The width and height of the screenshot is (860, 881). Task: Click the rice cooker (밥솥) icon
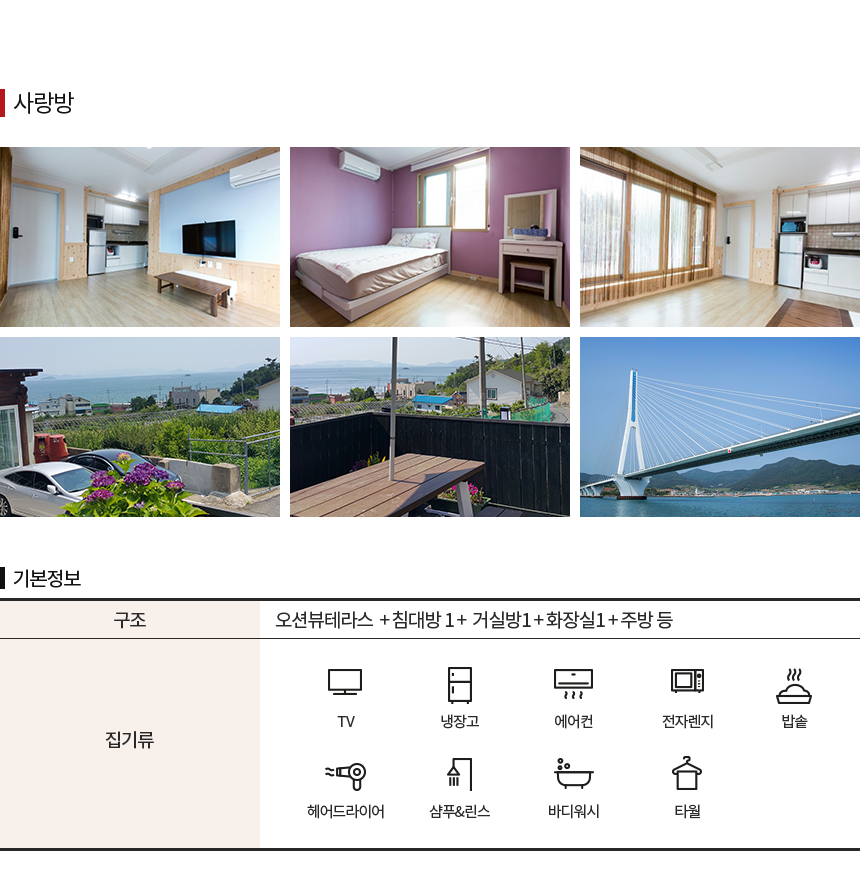[x=794, y=686]
